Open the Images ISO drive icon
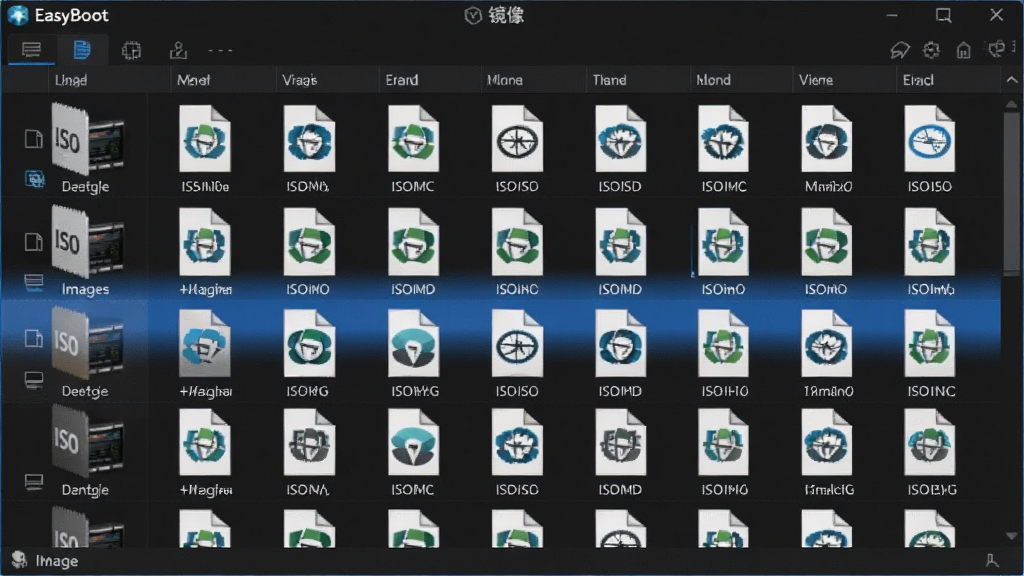 coord(88,242)
